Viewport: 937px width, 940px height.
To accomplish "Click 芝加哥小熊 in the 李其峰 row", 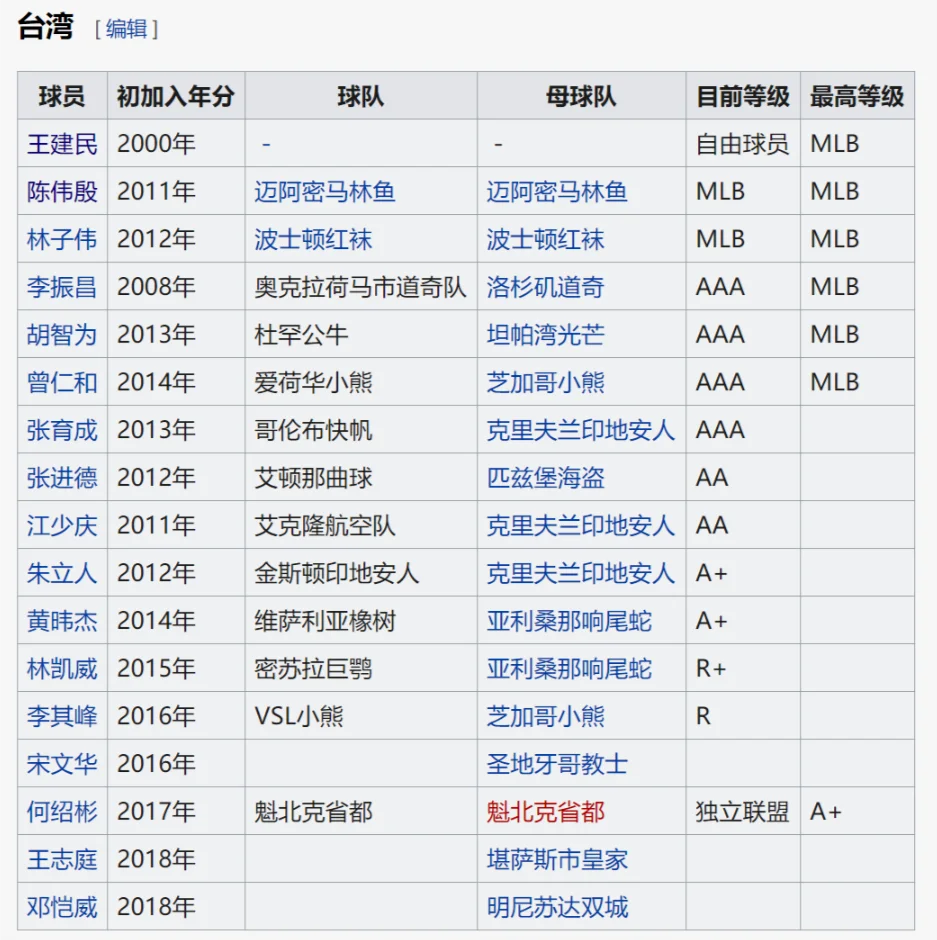I will click(x=546, y=716).
